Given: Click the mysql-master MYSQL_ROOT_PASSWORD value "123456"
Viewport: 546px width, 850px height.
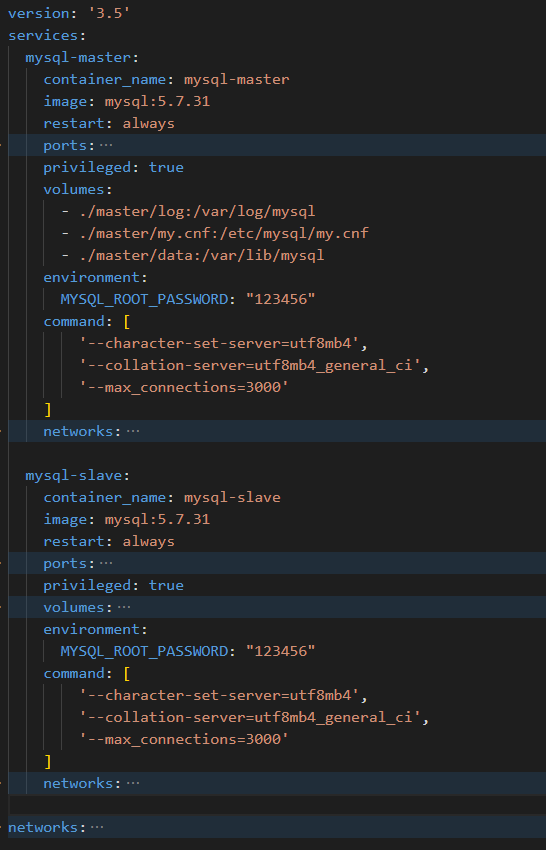Looking at the screenshot, I should [x=280, y=299].
